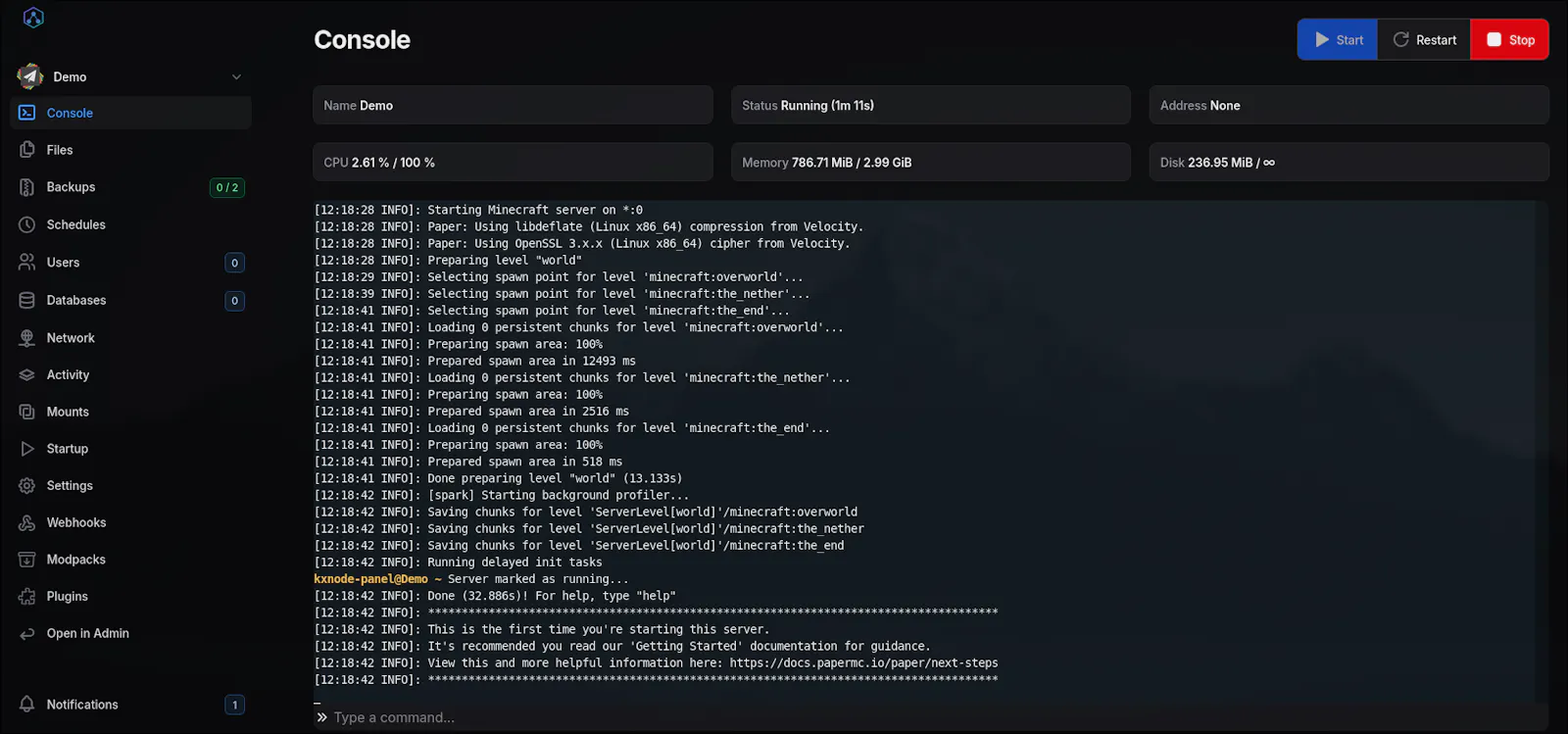
Task: Click the command prompt double-chevron icon
Action: point(321,717)
